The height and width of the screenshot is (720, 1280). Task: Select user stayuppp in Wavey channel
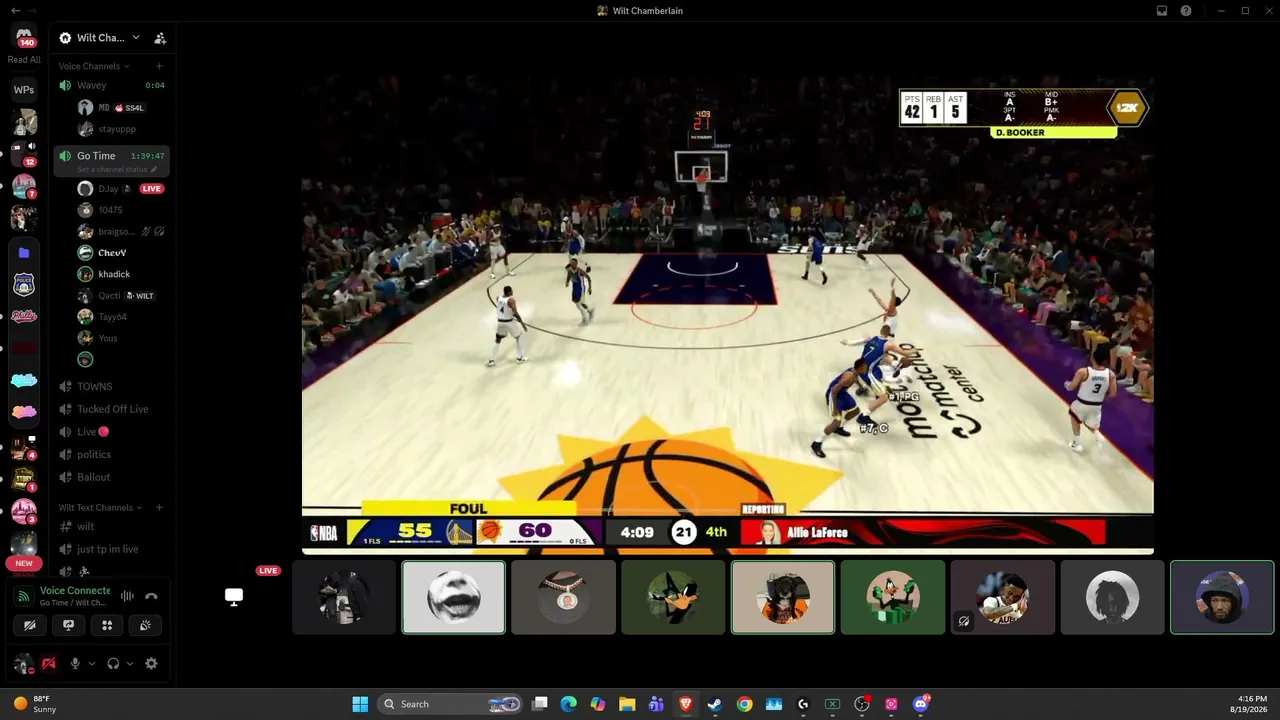tap(117, 129)
